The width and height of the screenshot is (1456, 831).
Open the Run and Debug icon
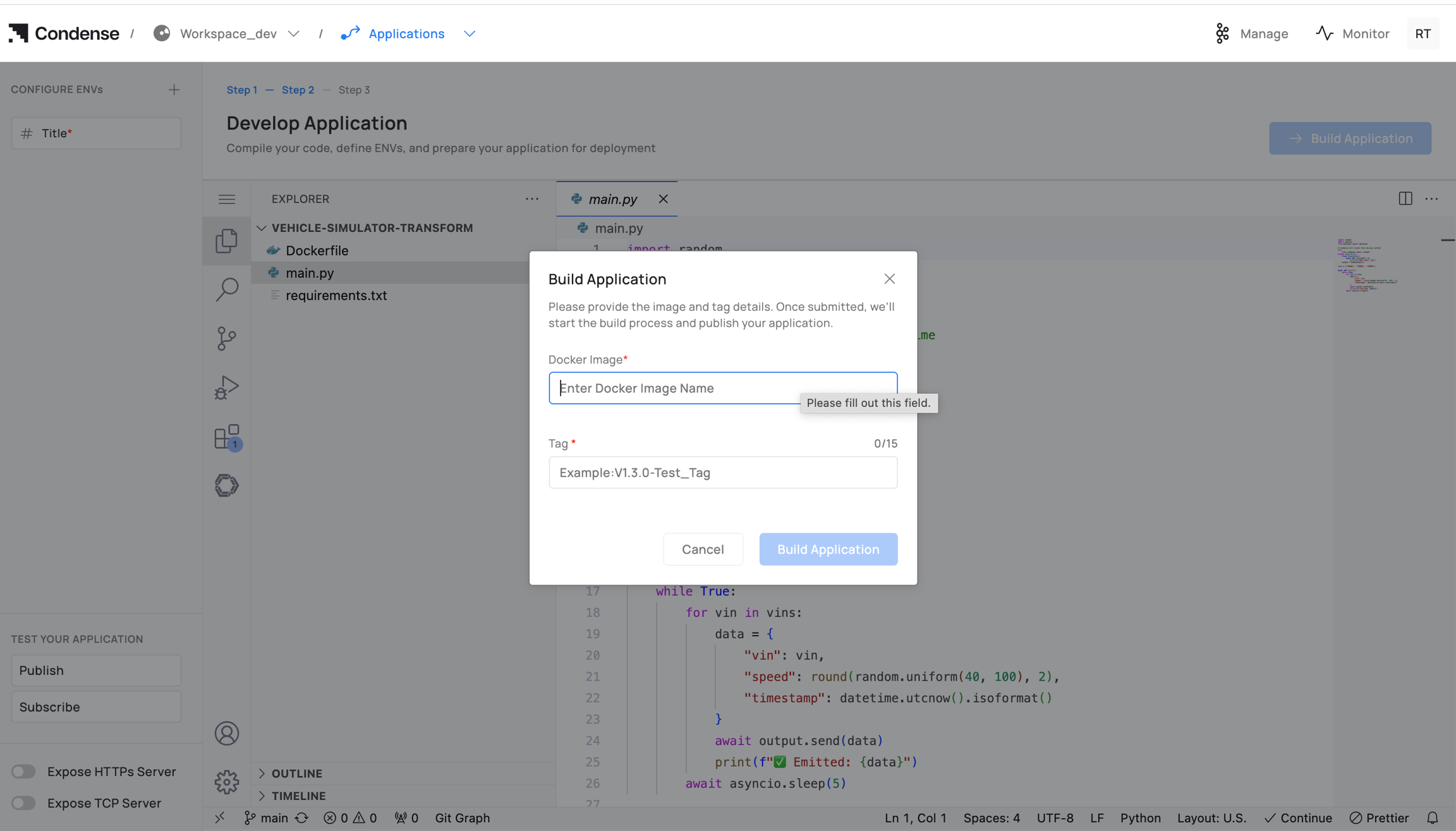pyautogui.click(x=226, y=387)
